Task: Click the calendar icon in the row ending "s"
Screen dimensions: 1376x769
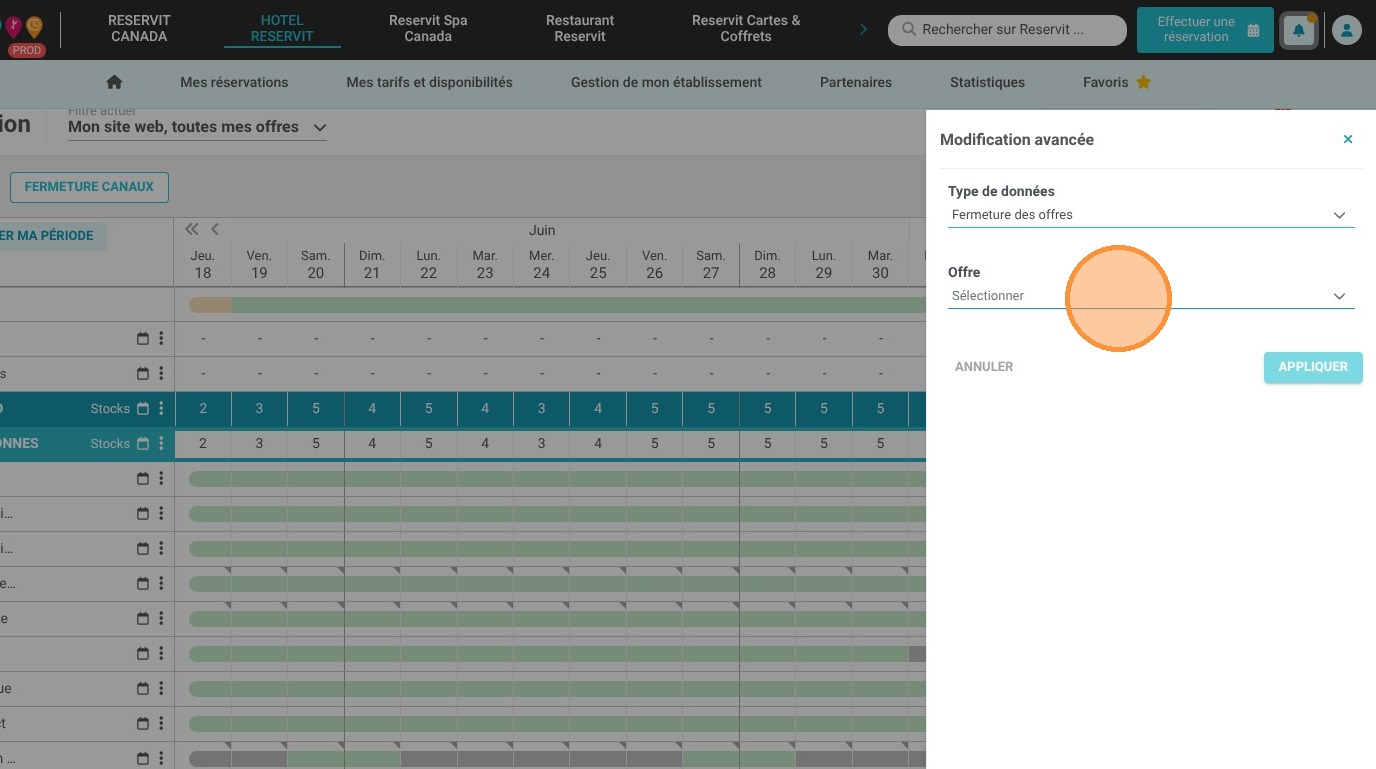Action: click(142, 373)
